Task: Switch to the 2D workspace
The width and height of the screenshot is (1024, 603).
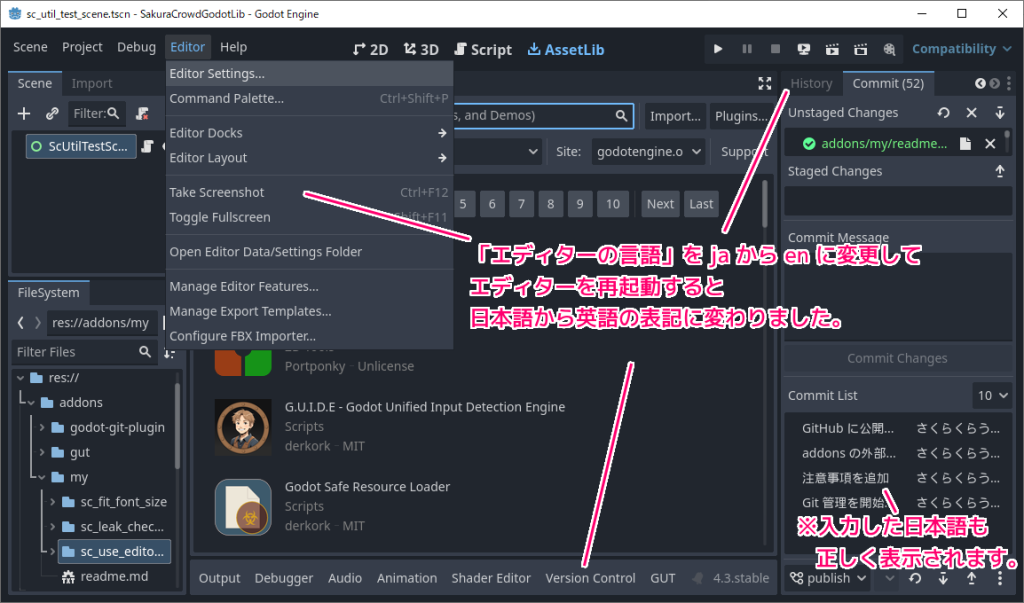Action: [x=370, y=50]
